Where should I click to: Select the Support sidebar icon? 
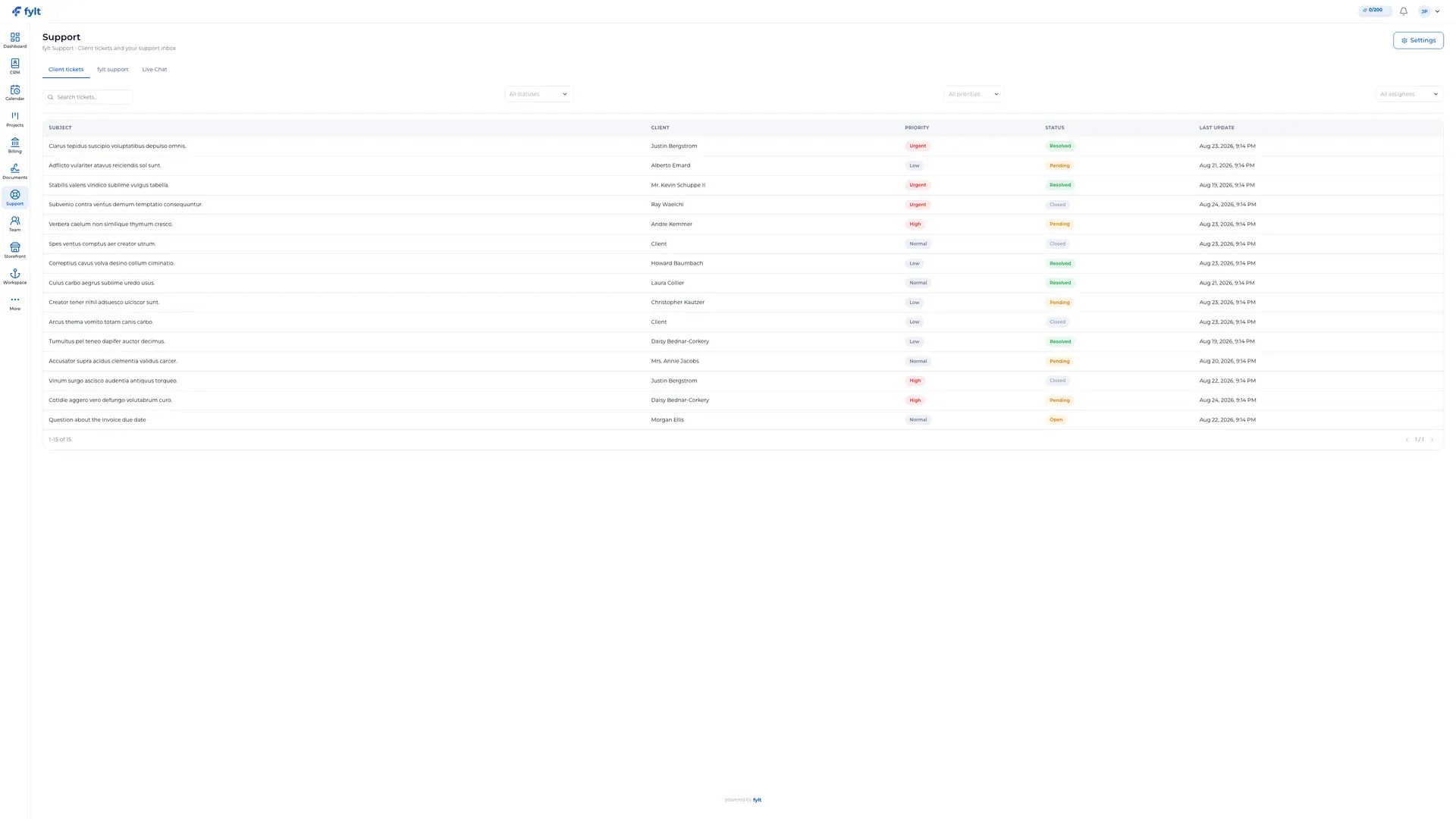pos(14,198)
